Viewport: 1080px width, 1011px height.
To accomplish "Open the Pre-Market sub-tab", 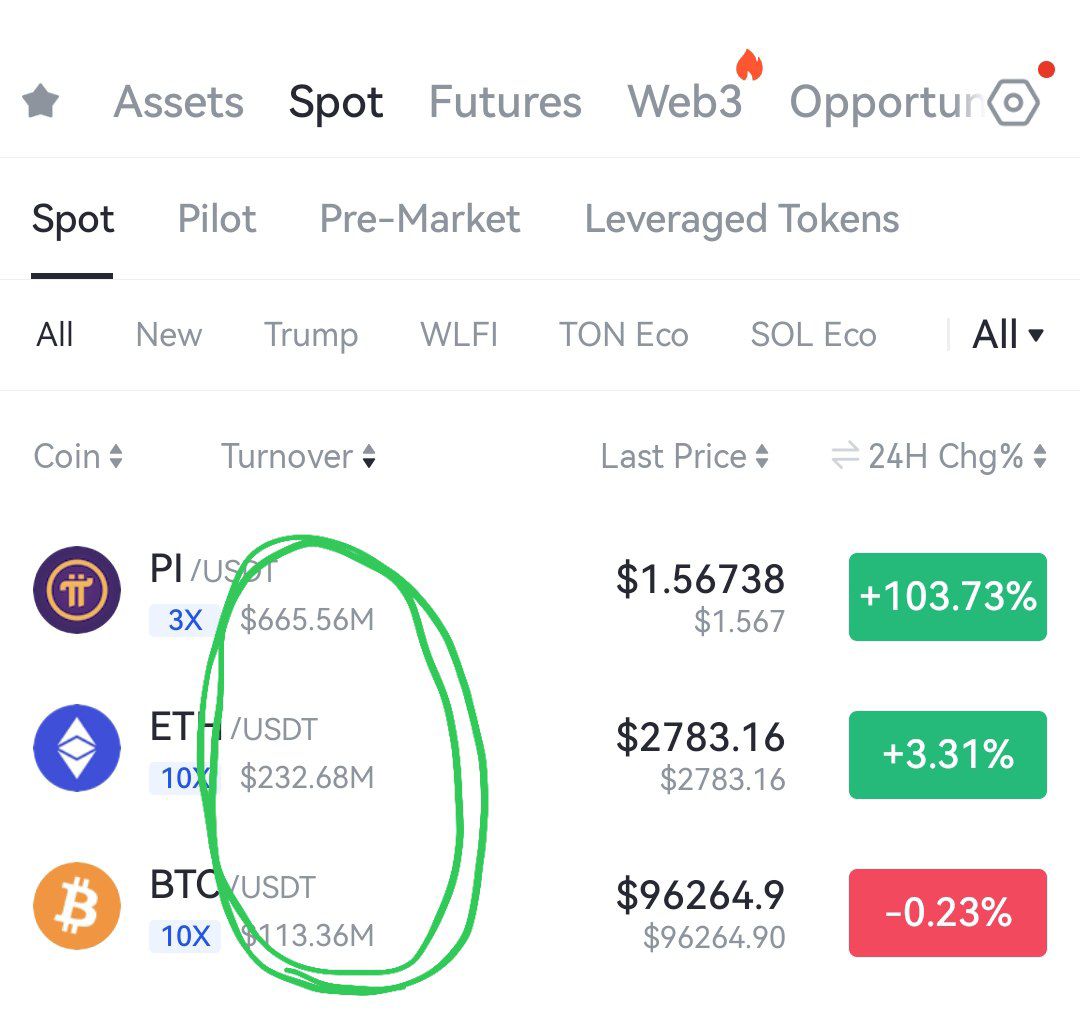I will pyautogui.click(x=419, y=219).
